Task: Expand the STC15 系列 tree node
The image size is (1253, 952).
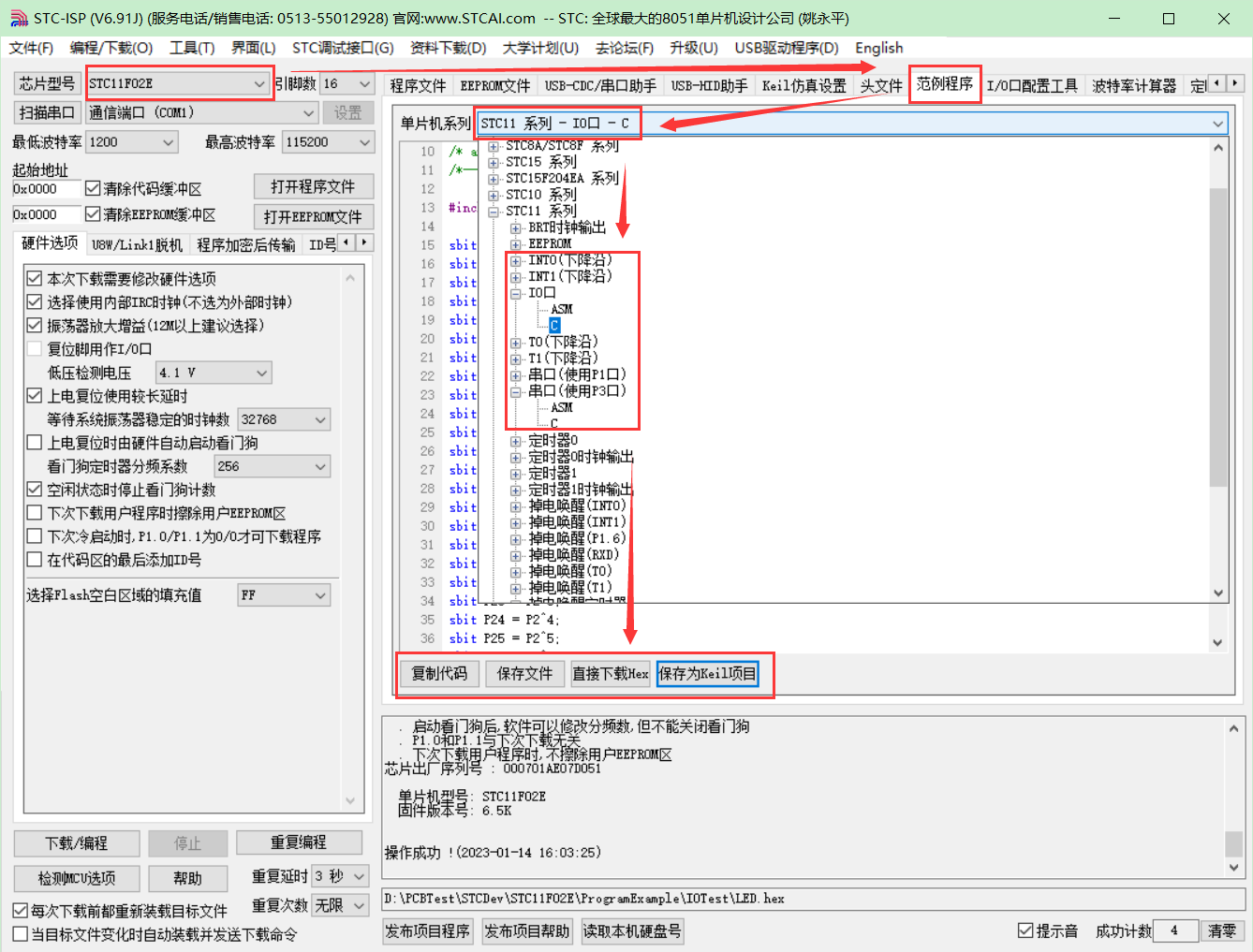Action: [x=494, y=162]
